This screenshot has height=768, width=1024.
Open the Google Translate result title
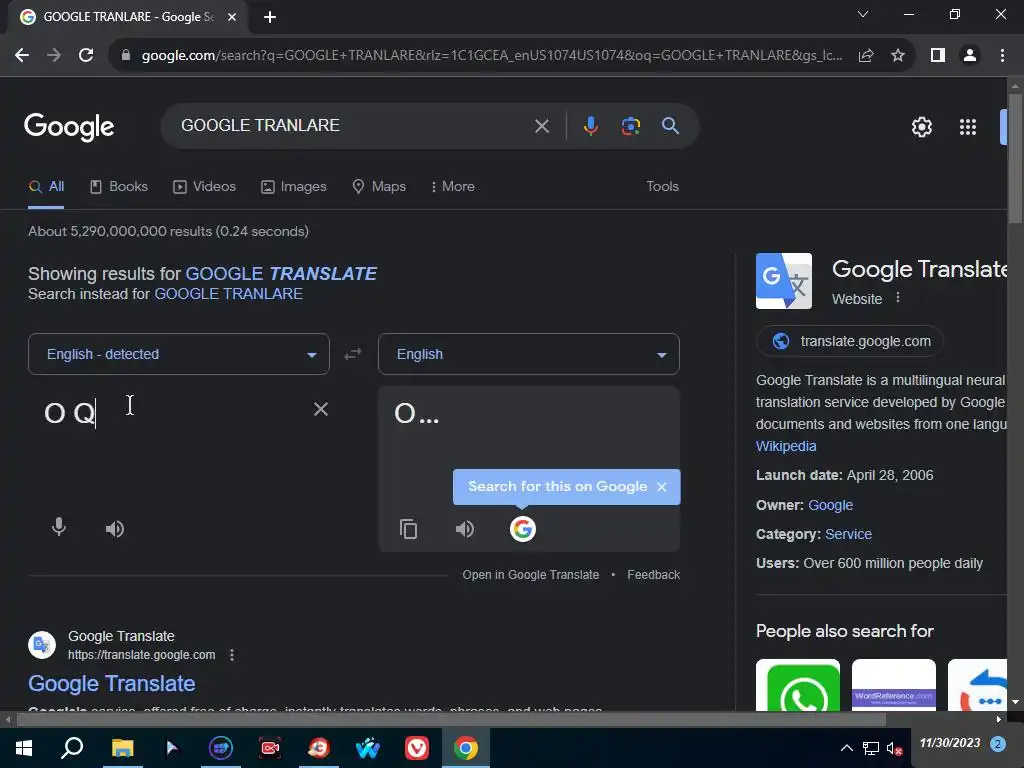coord(112,683)
